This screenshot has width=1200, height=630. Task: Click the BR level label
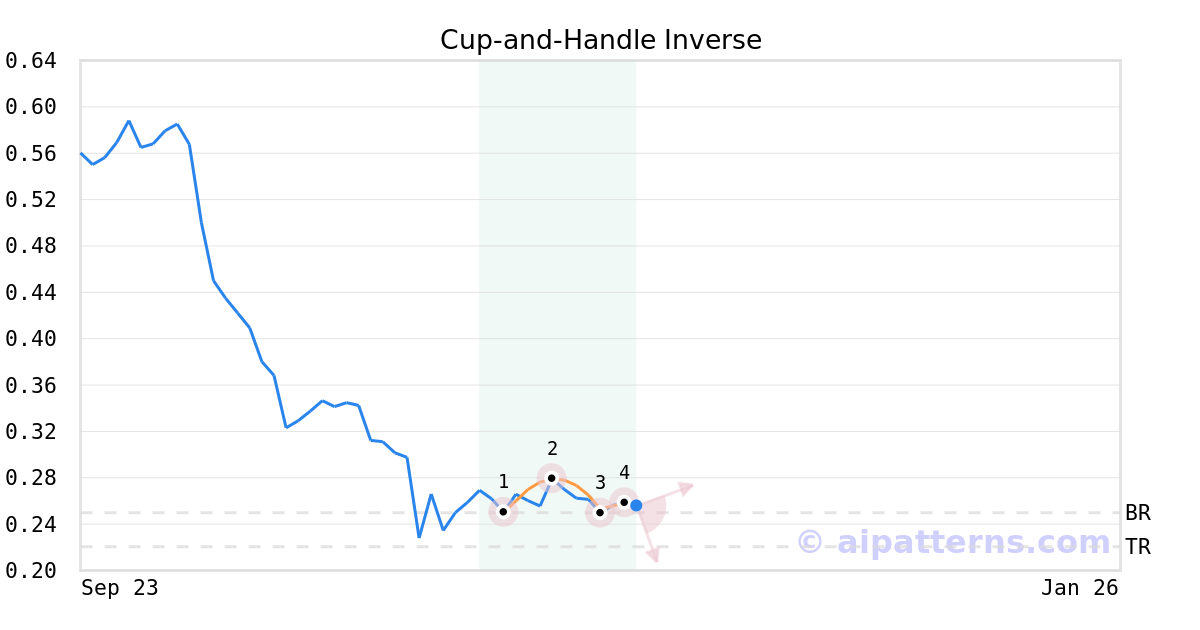point(1137,513)
